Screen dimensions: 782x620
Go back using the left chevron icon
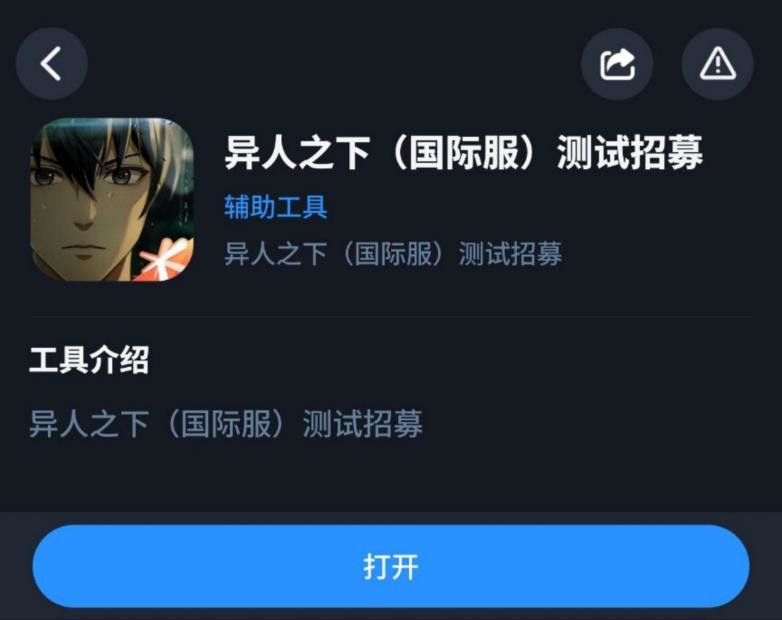(52, 64)
